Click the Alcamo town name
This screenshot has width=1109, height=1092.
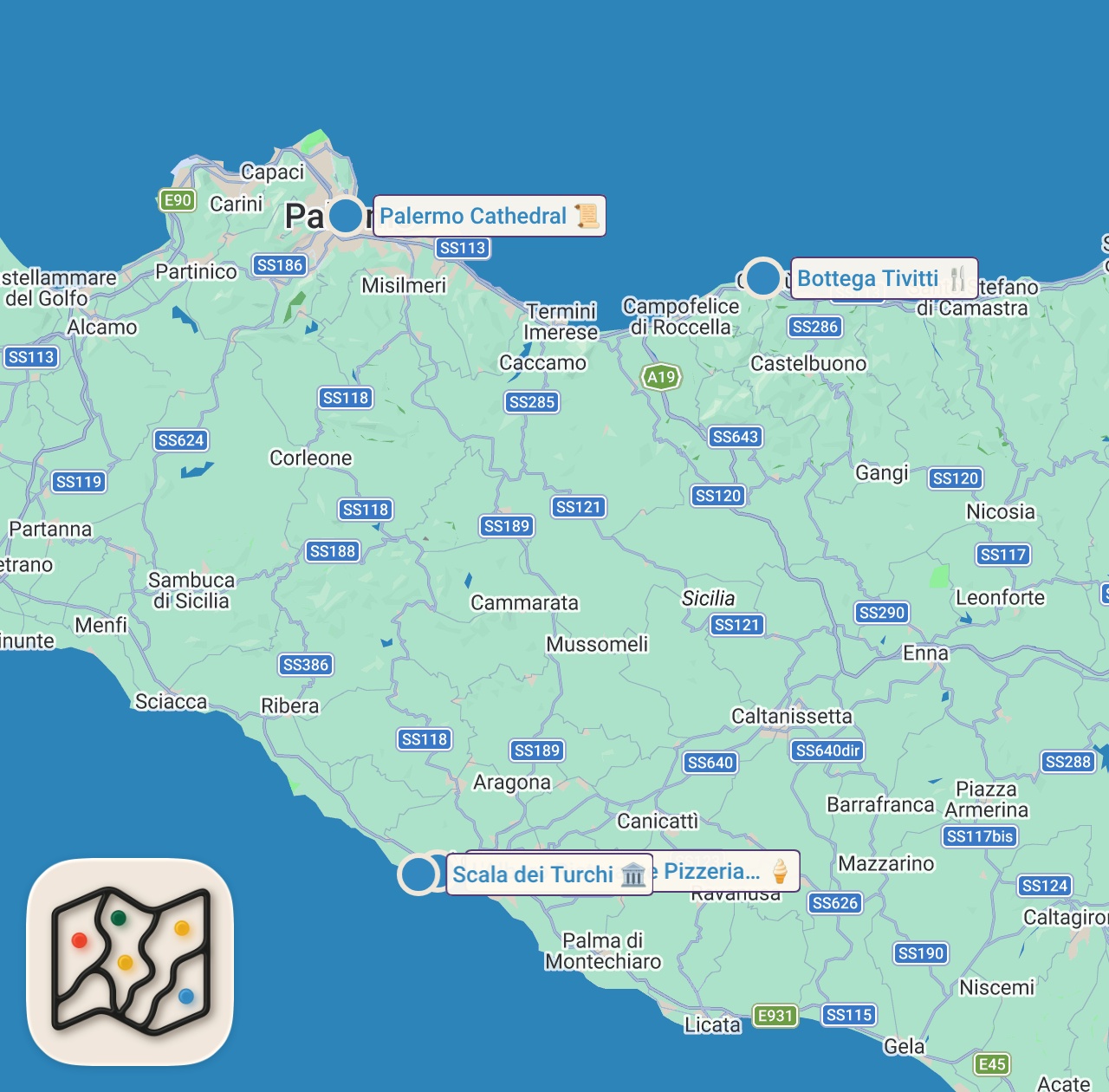point(102,327)
